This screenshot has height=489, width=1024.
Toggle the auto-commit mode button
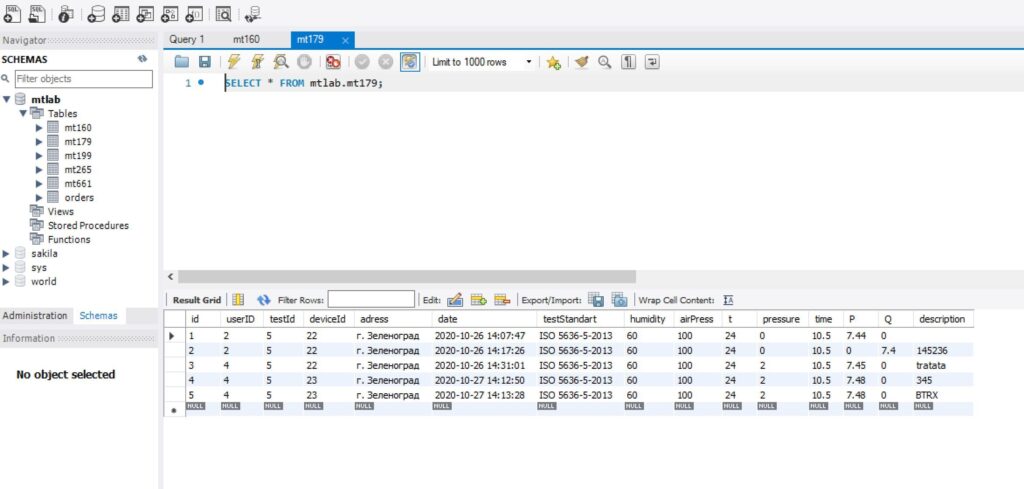[409, 62]
